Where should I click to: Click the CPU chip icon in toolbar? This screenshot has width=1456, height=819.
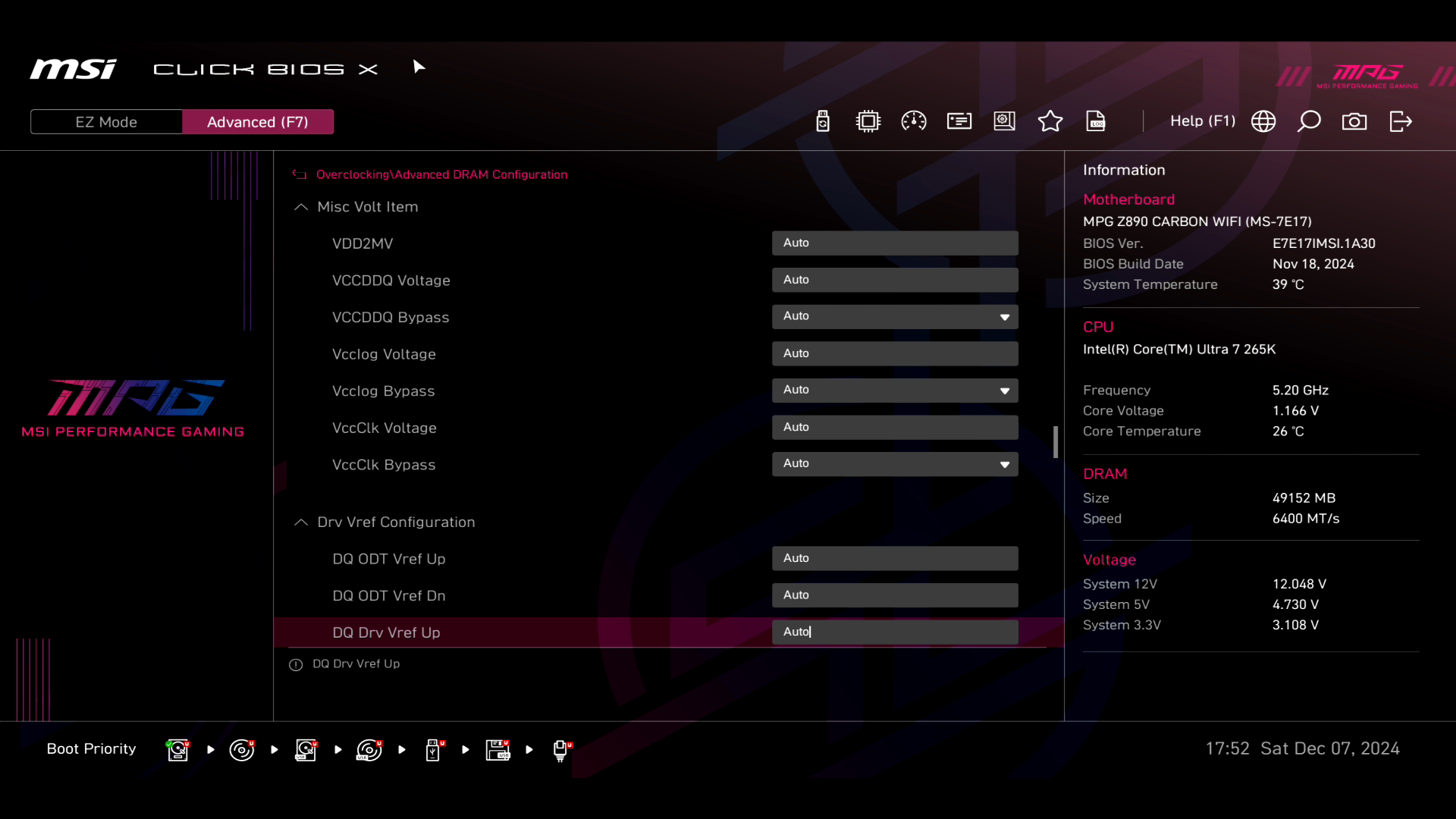tap(868, 121)
